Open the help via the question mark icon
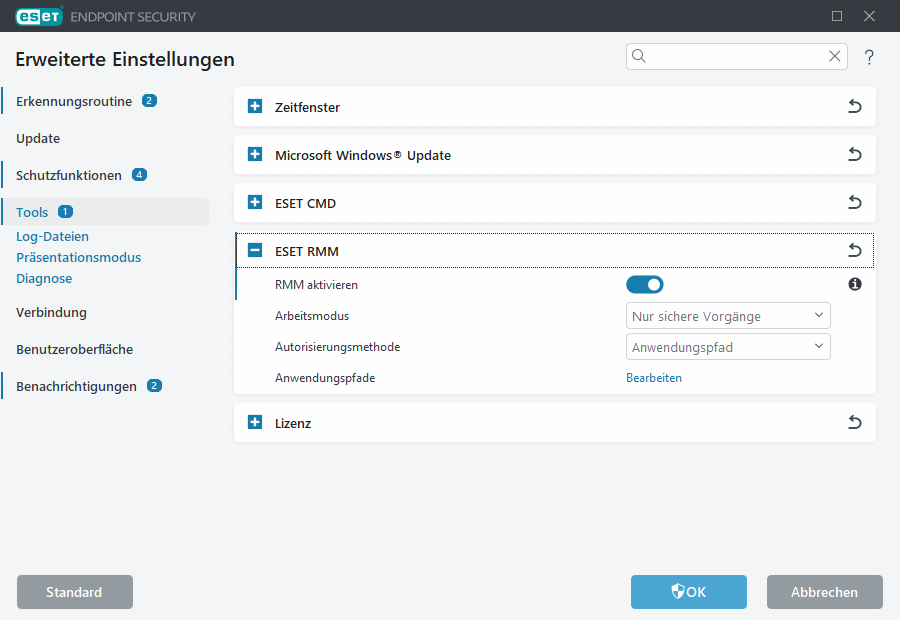Image resolution: width=900 pixels, height=620 pixels. pyautogui.click(x=869, y=57)
